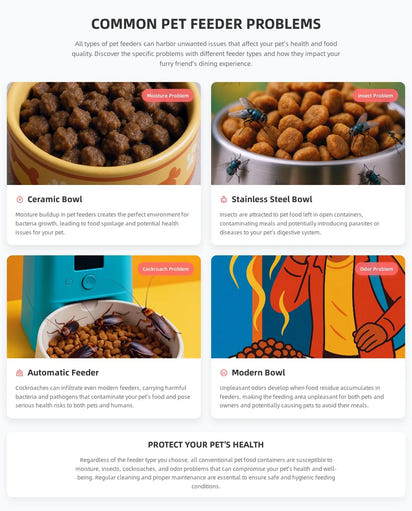Click the icon next to Automatic Feeder
The height and width of the screenshot is (511, 412).
point(20,373)
